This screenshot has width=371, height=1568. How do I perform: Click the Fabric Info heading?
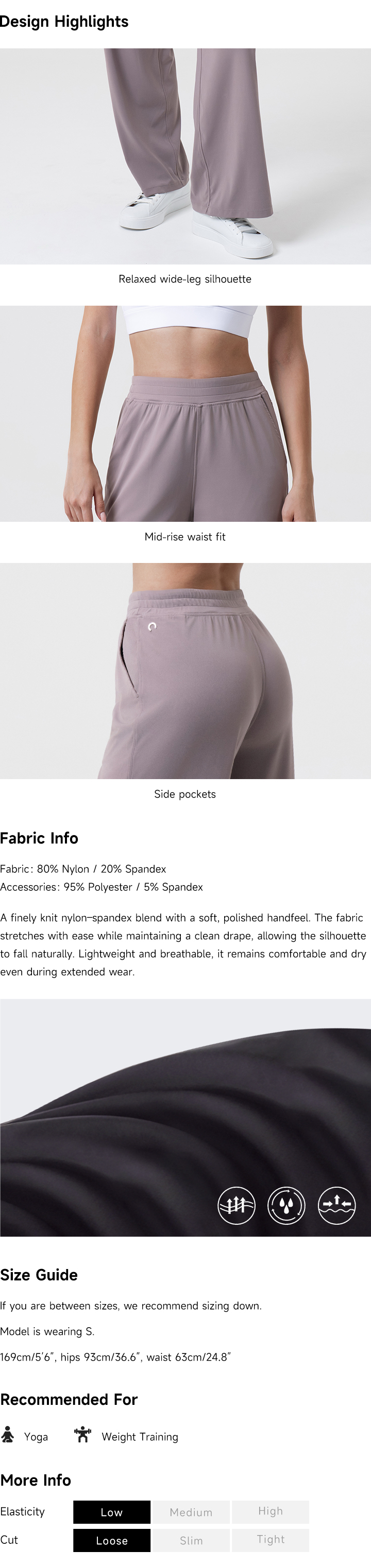tap(39, 838)
